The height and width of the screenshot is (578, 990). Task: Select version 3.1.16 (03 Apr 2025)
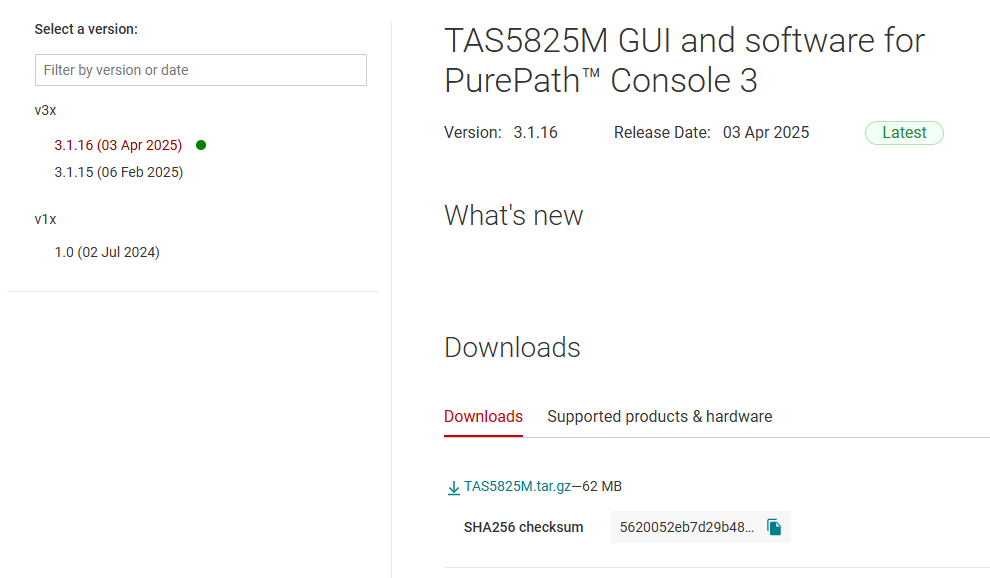click(118, 145)
